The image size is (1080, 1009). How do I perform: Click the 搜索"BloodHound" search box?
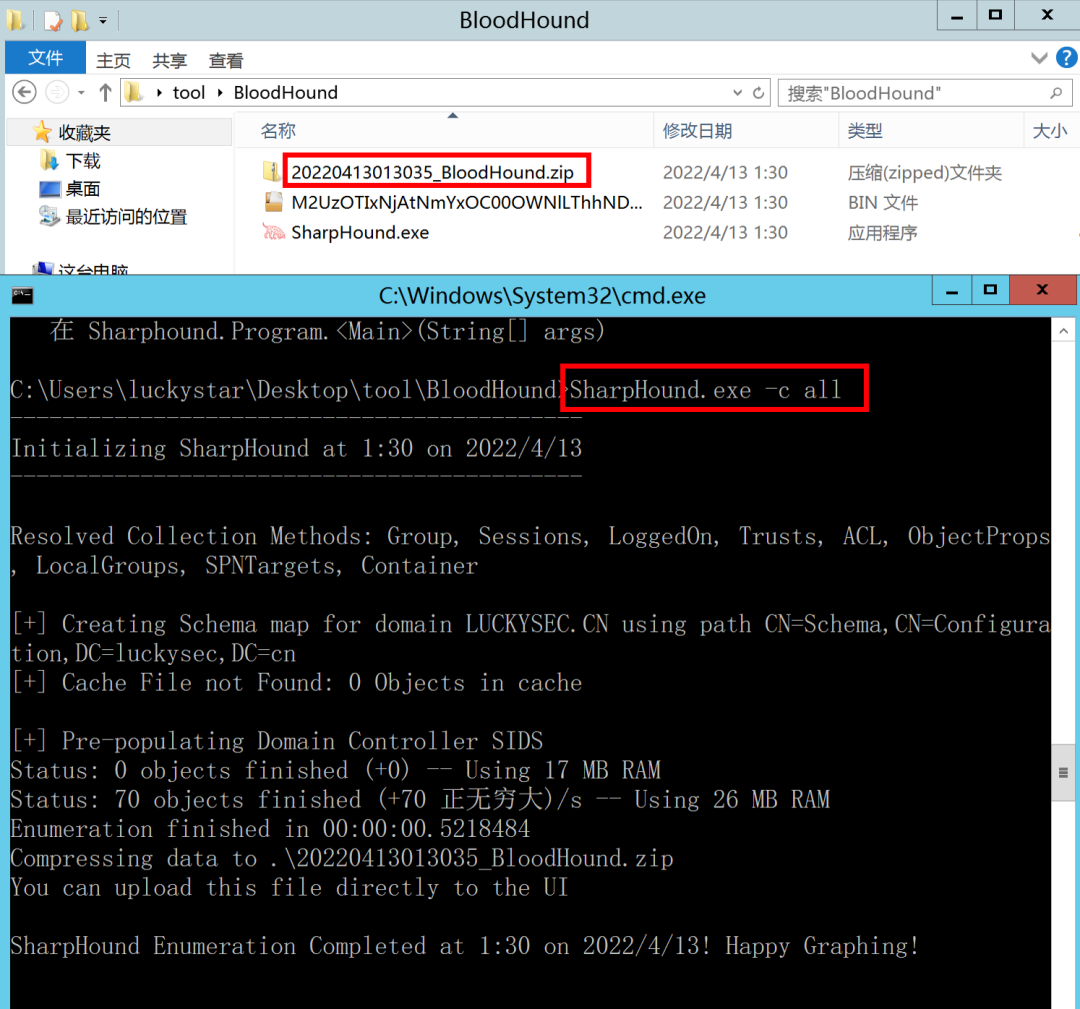(x=924, y=93)
